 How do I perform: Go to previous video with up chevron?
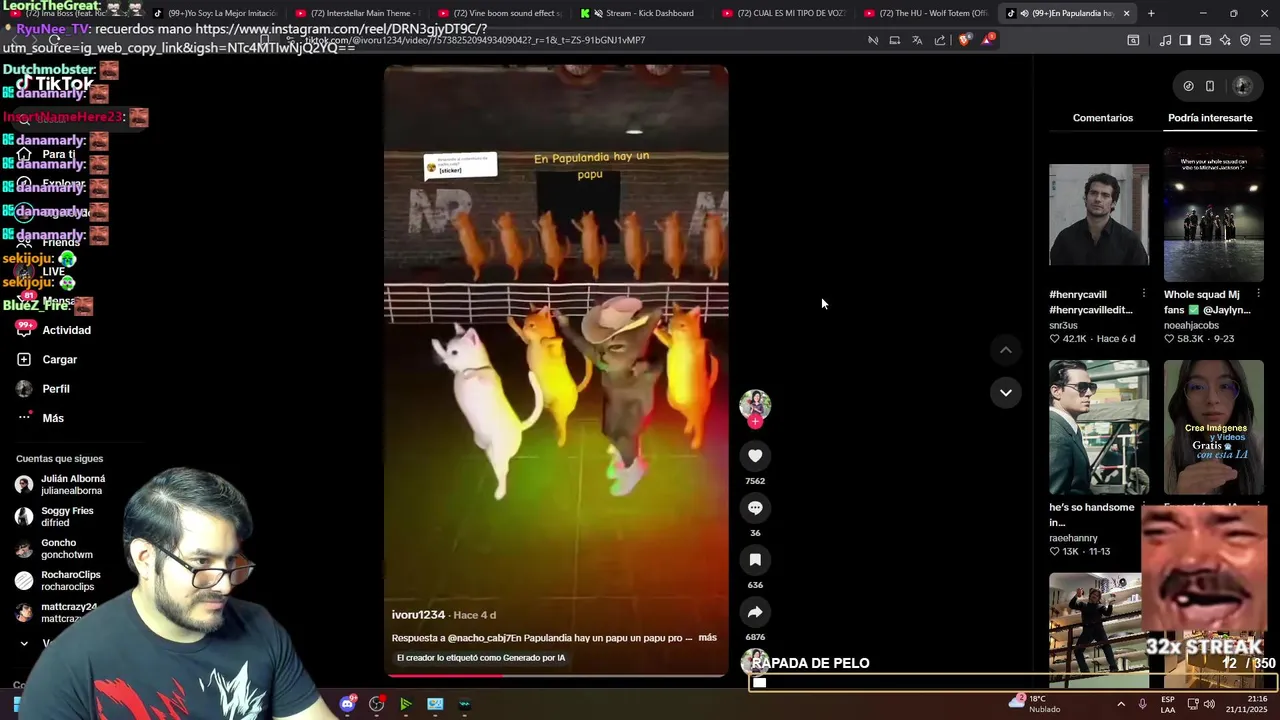pos(1006,350)
